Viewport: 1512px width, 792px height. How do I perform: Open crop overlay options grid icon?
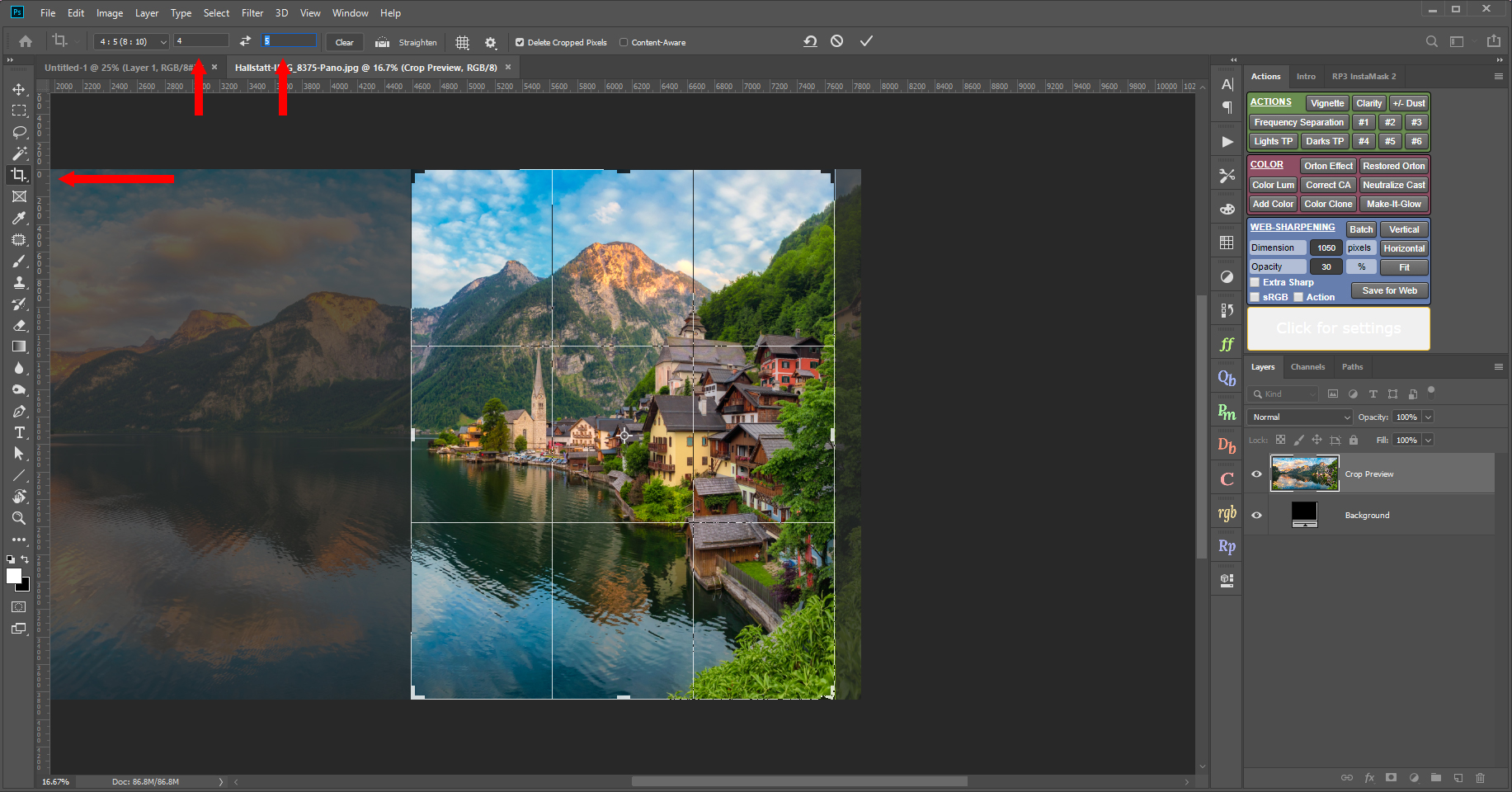tap(462, 42)
